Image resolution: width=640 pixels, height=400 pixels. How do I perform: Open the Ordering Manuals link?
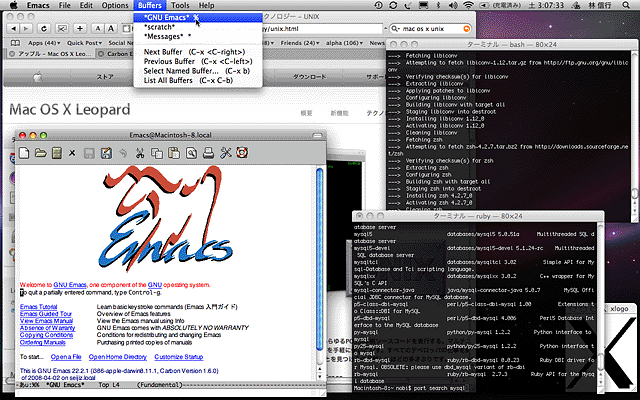pos(42,342)
